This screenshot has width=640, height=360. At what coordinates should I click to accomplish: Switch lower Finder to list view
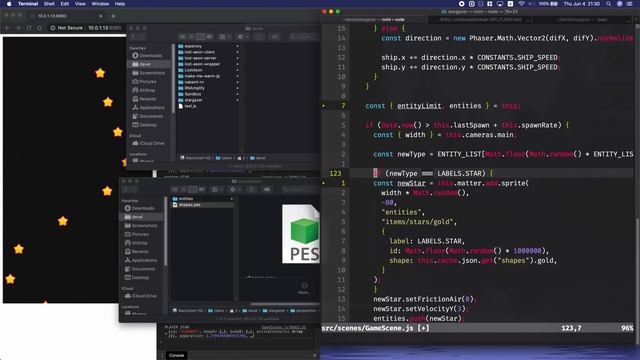[183, 190]
